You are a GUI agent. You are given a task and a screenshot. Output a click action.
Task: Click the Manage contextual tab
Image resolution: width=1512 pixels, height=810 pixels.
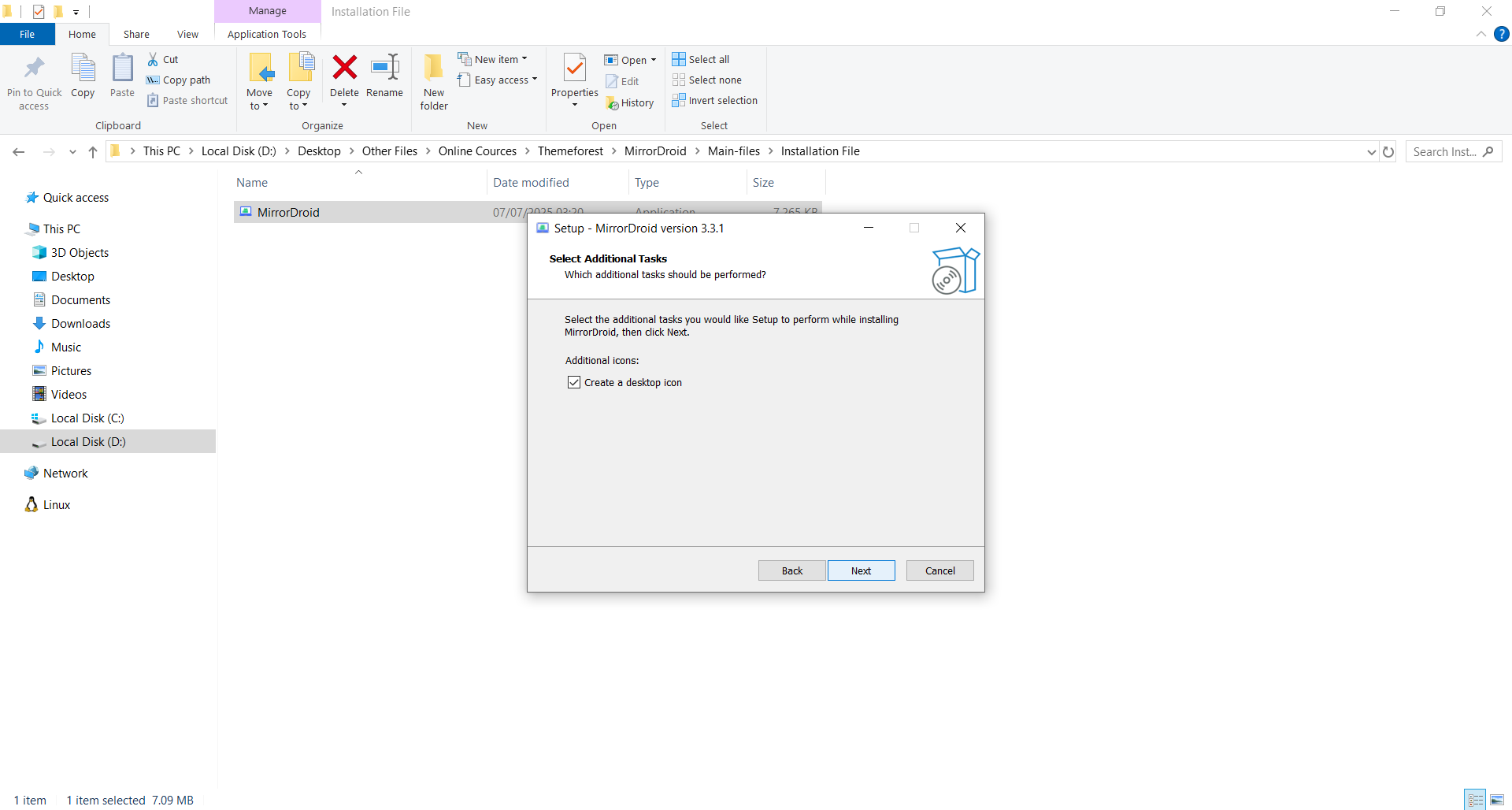268,11
